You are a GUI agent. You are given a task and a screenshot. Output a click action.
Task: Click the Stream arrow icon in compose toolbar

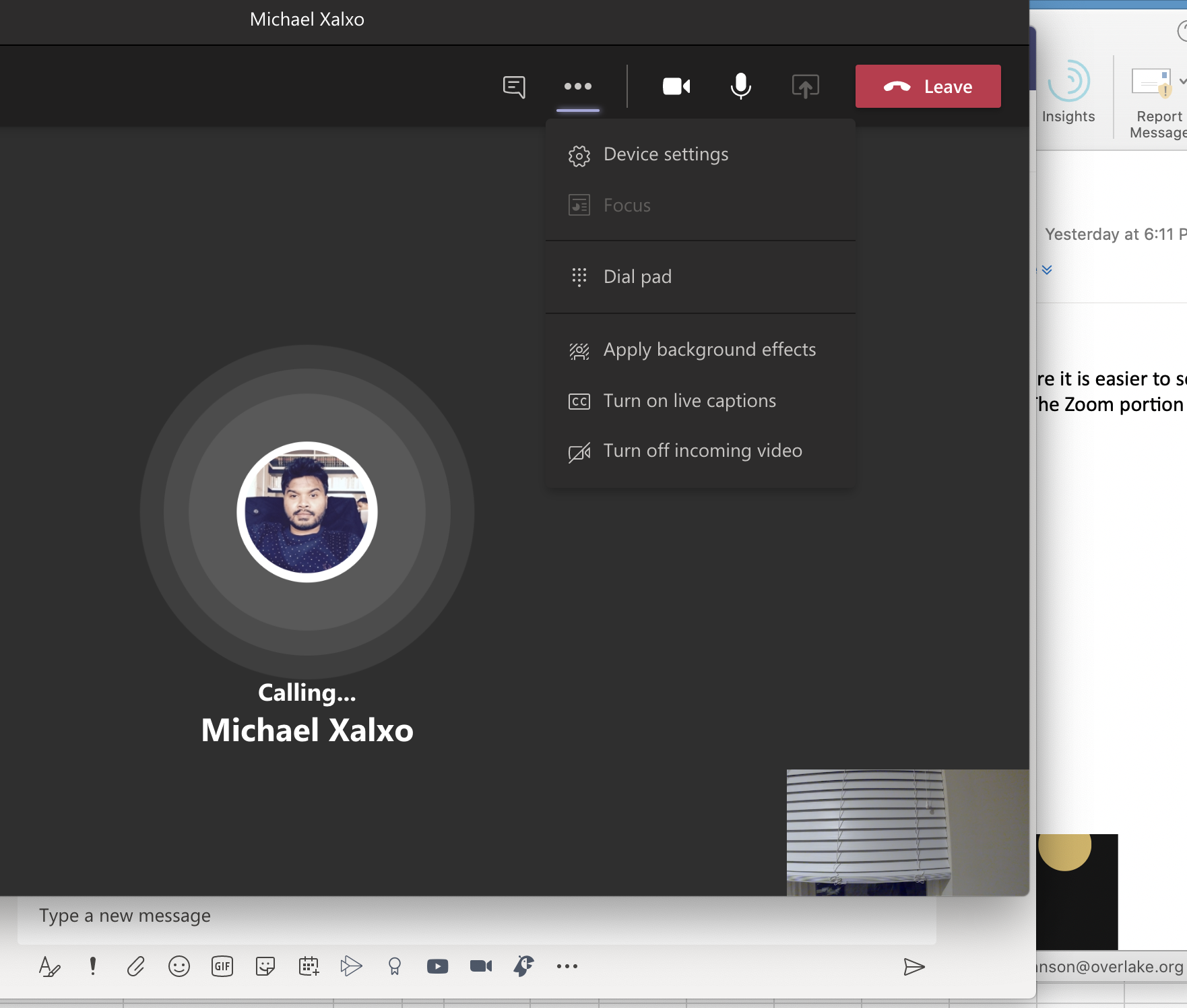(351, 967)
